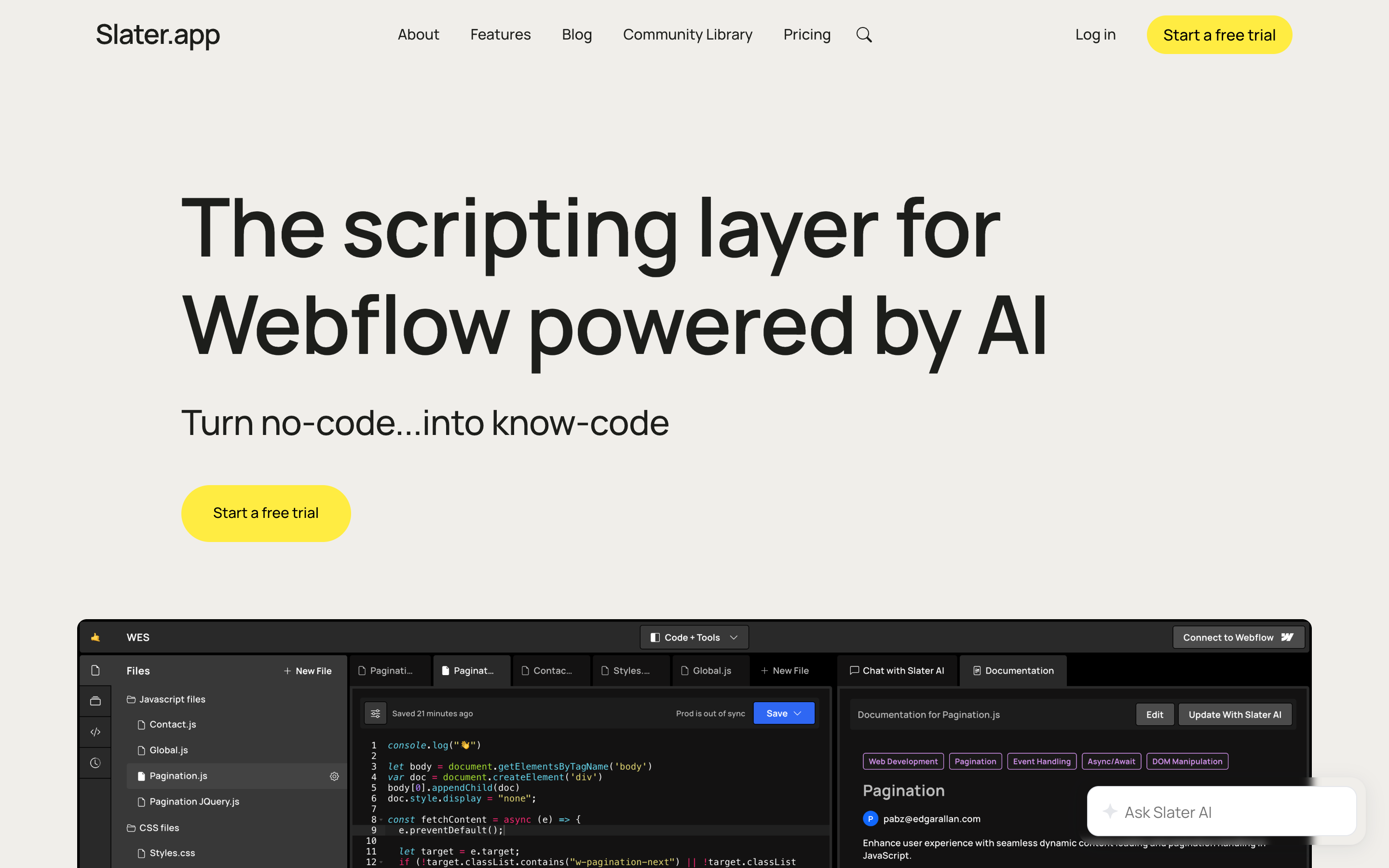Click the stacked projects icon in sidebar

coord(95,701)
